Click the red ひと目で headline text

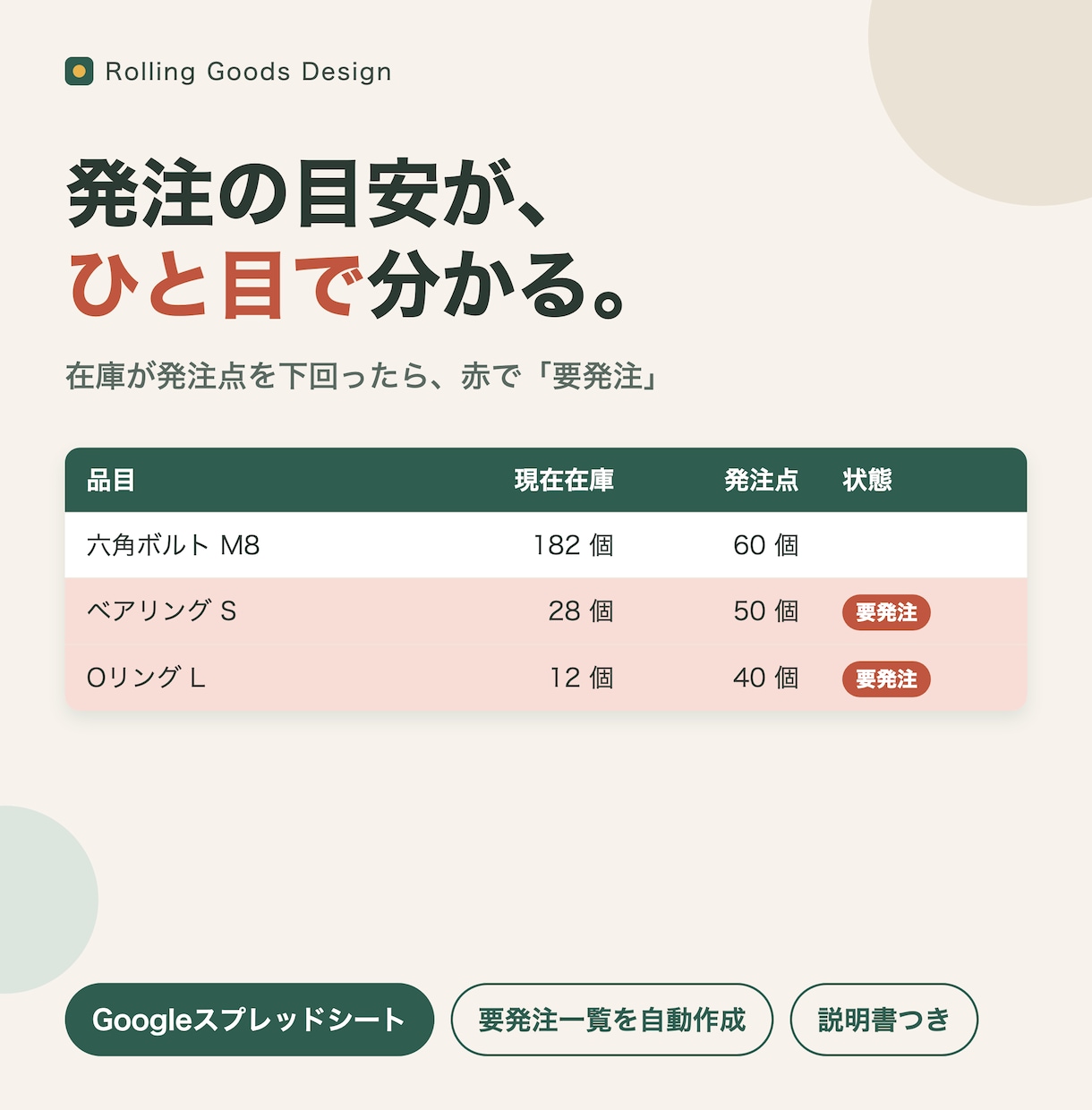point(216,286)
